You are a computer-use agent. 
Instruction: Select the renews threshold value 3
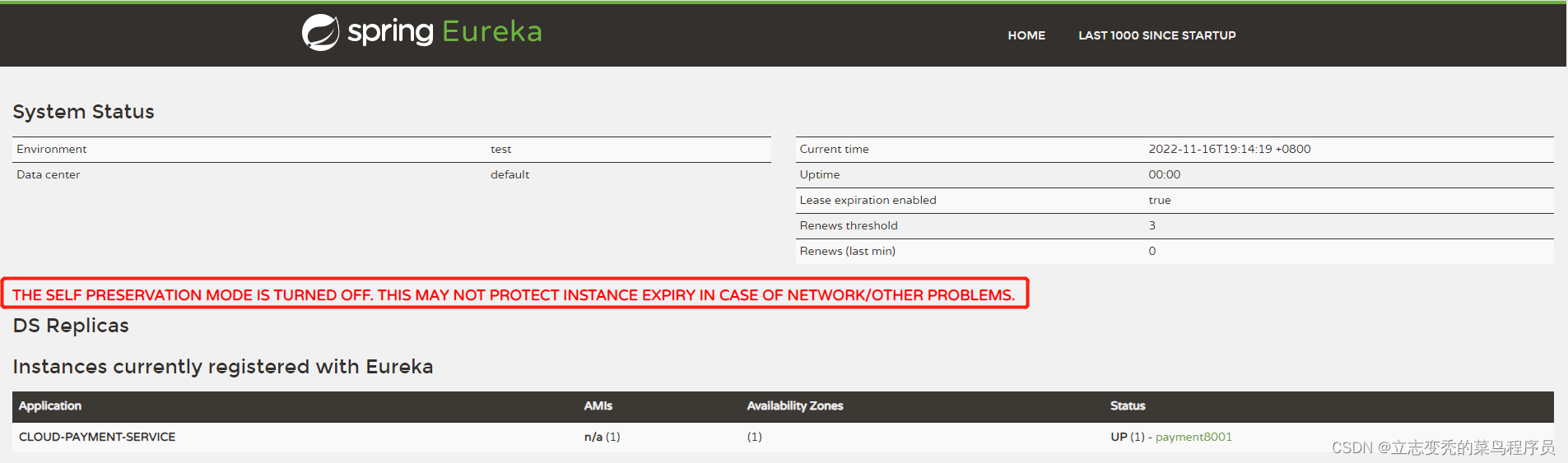pos(1152,225)
